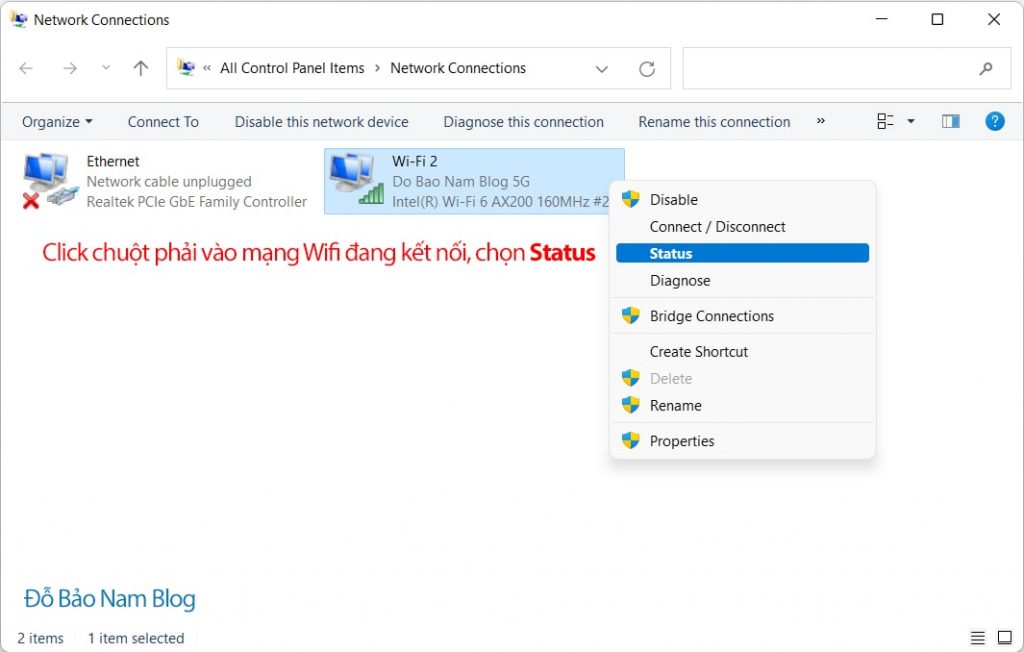Choose Create Shortcut in context menu
1024x652 pixels.
pos(742,351)
